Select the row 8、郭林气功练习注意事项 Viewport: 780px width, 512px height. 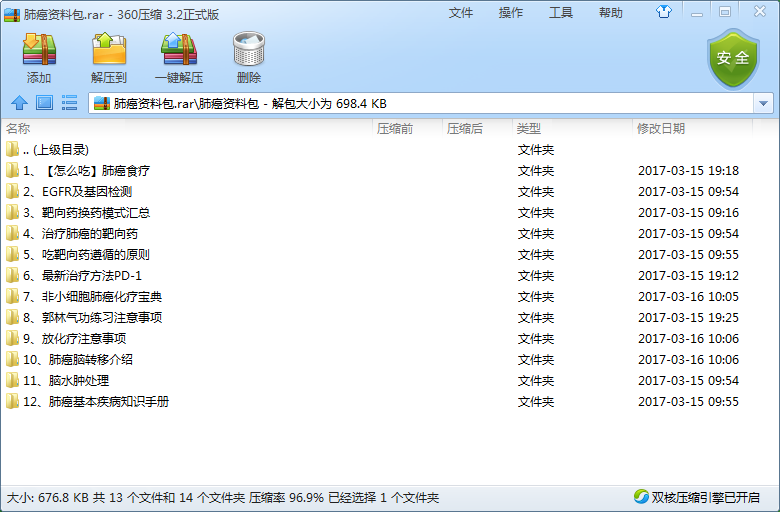390,317
